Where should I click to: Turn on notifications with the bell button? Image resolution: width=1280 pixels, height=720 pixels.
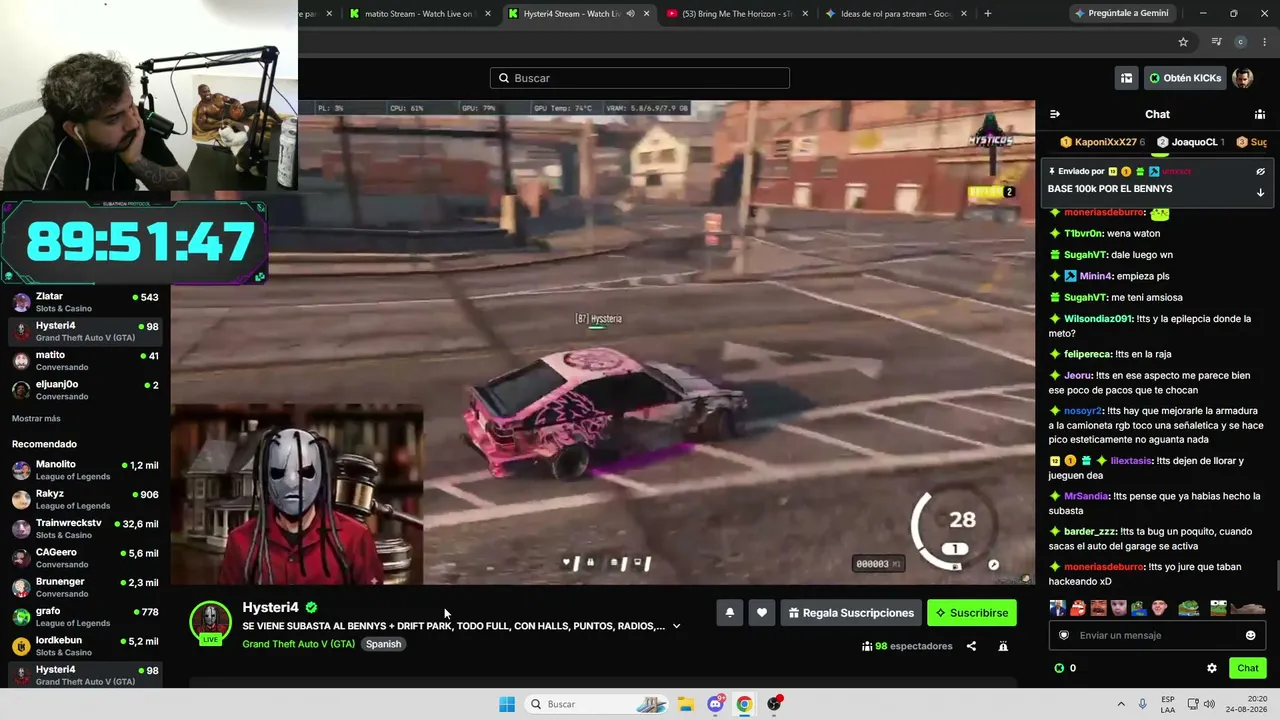point(730,613)
